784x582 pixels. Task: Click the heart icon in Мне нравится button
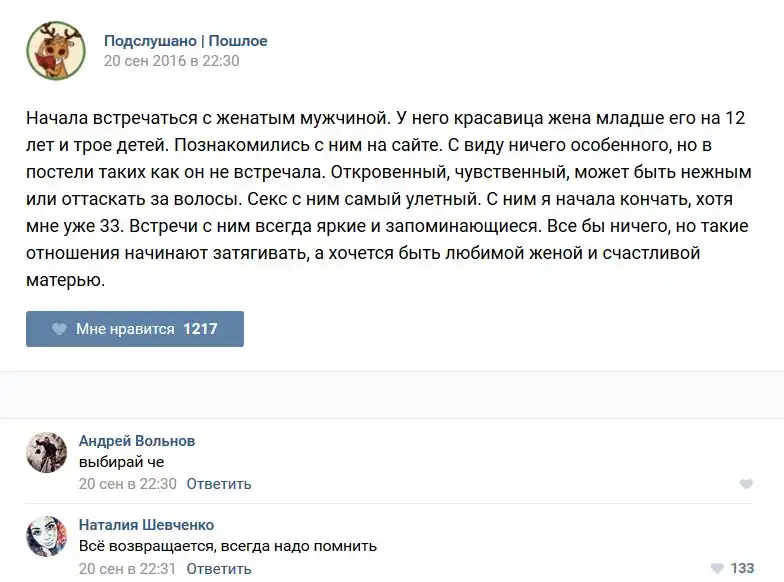[x=59, y=329]
